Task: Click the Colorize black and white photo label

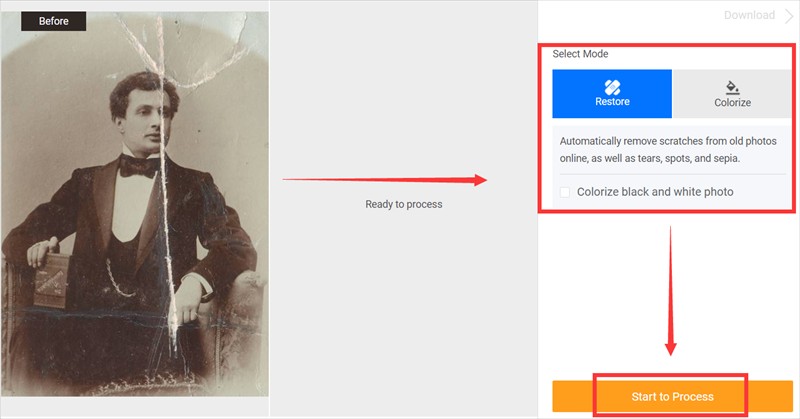Action: coord(655,192)
